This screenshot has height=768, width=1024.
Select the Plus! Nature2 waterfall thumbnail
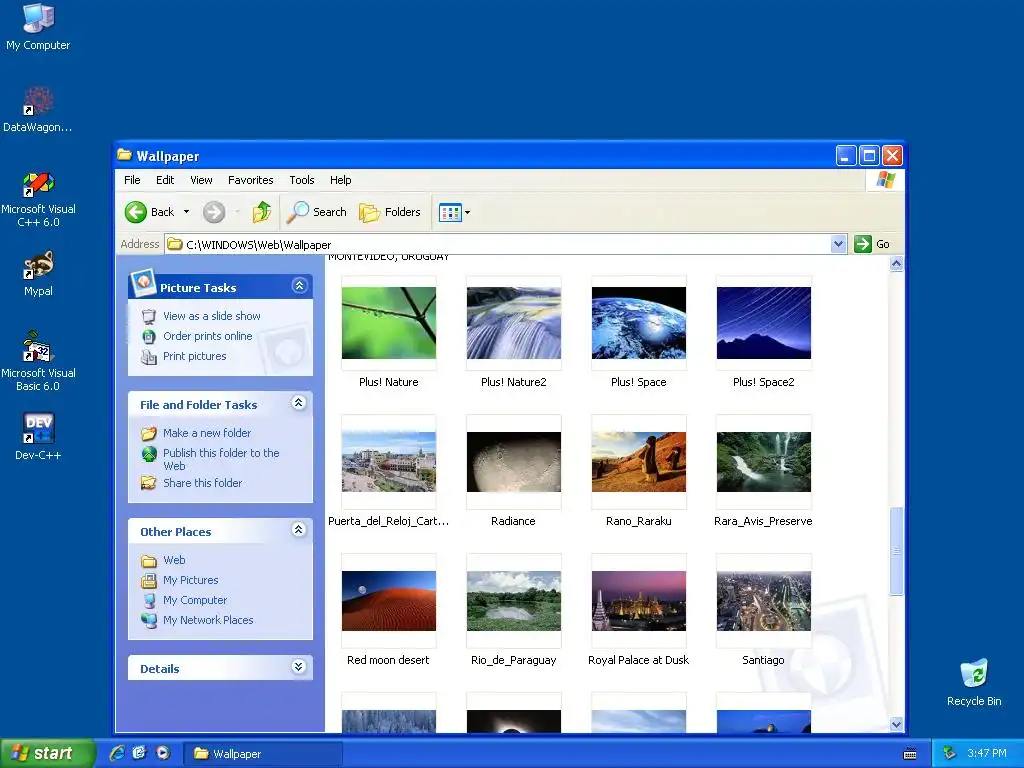point(514,323)
